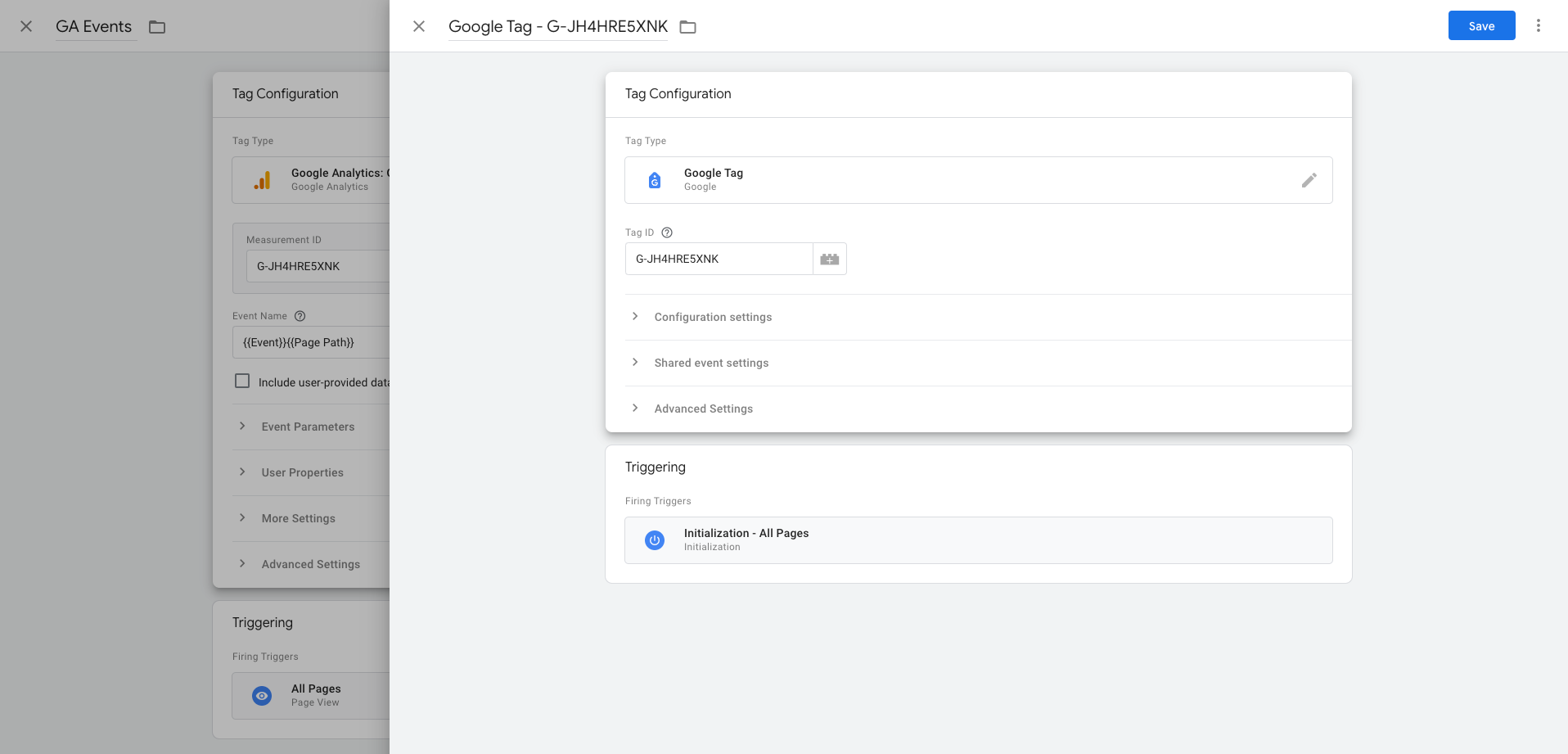The height and width of the screenshot is (754, 1568).
Task: Open the variable picker next to Tag ID
Action: click(829, 259)
